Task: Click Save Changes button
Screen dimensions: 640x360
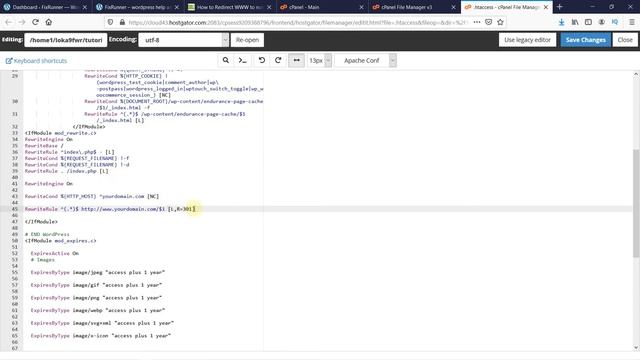Action: tap(585, 40)
